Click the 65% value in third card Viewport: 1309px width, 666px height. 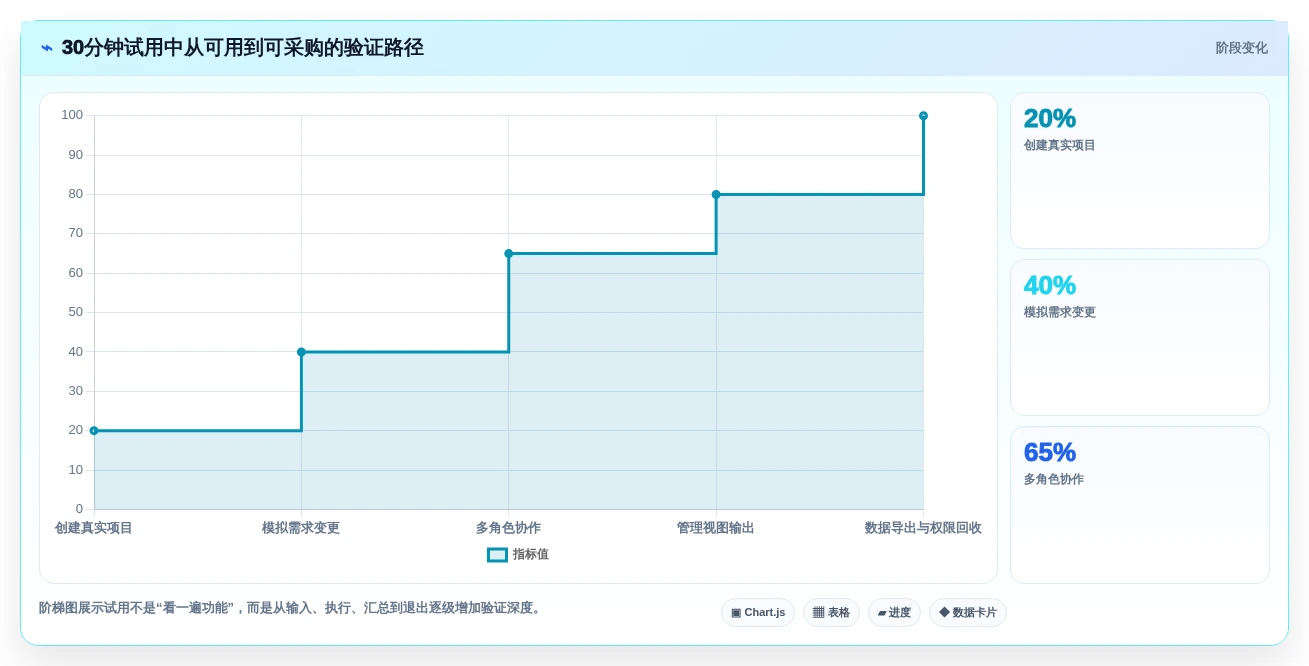[1050, 452]
